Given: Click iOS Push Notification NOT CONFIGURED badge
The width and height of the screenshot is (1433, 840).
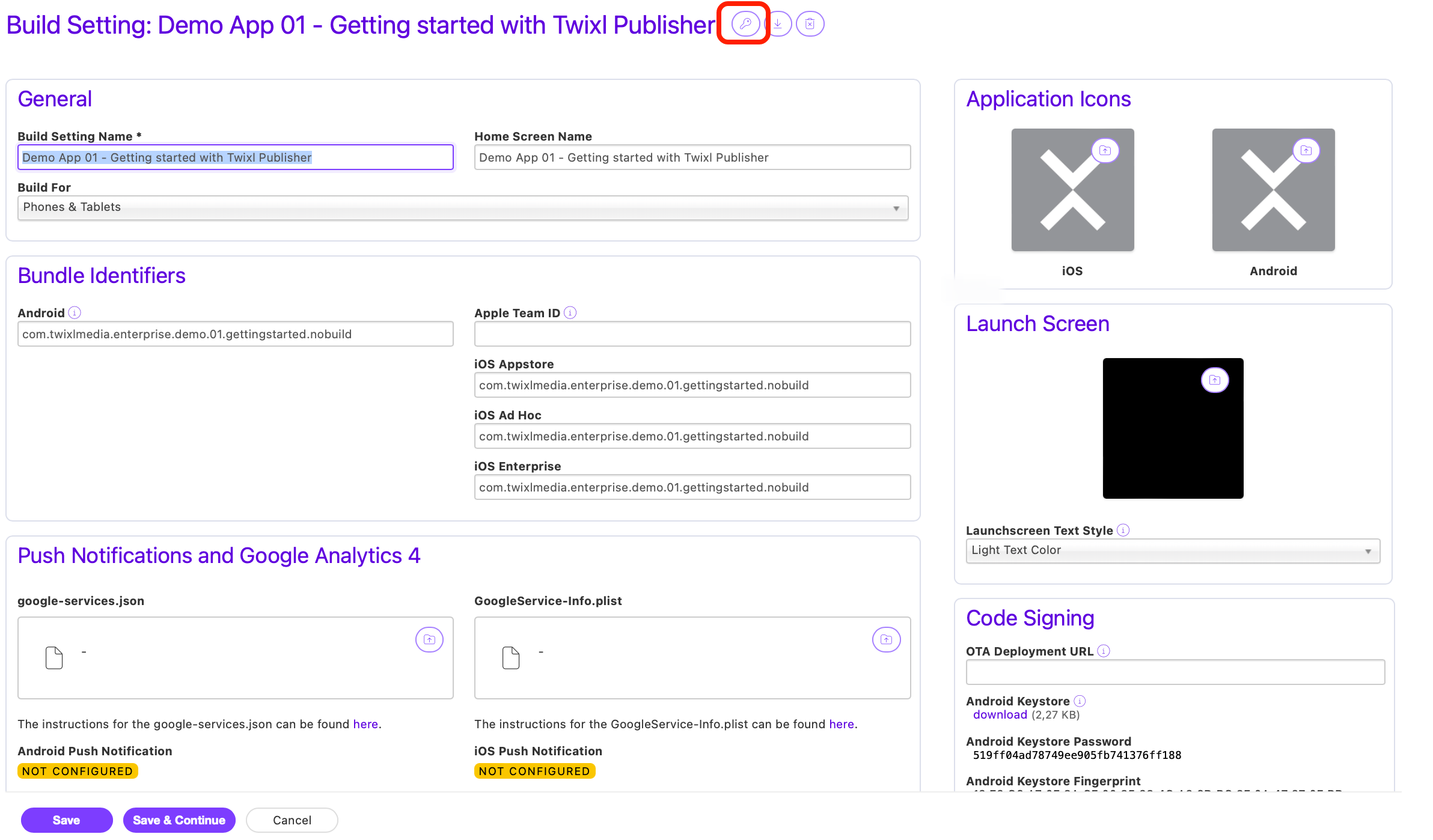Looking at the screenshot, I should click(534, 771).
